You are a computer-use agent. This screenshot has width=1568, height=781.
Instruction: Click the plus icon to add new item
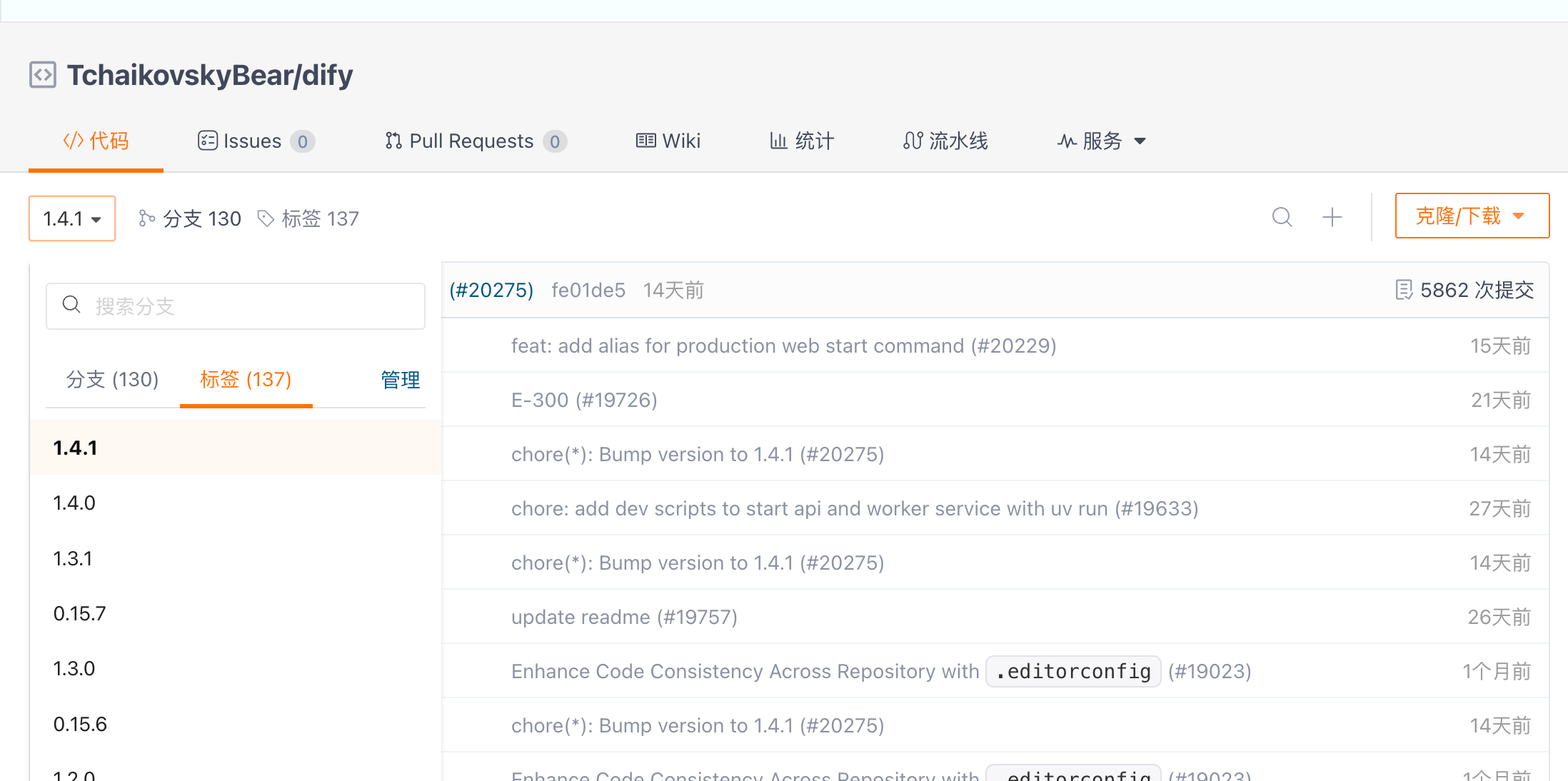click(x=1332, y=217)
